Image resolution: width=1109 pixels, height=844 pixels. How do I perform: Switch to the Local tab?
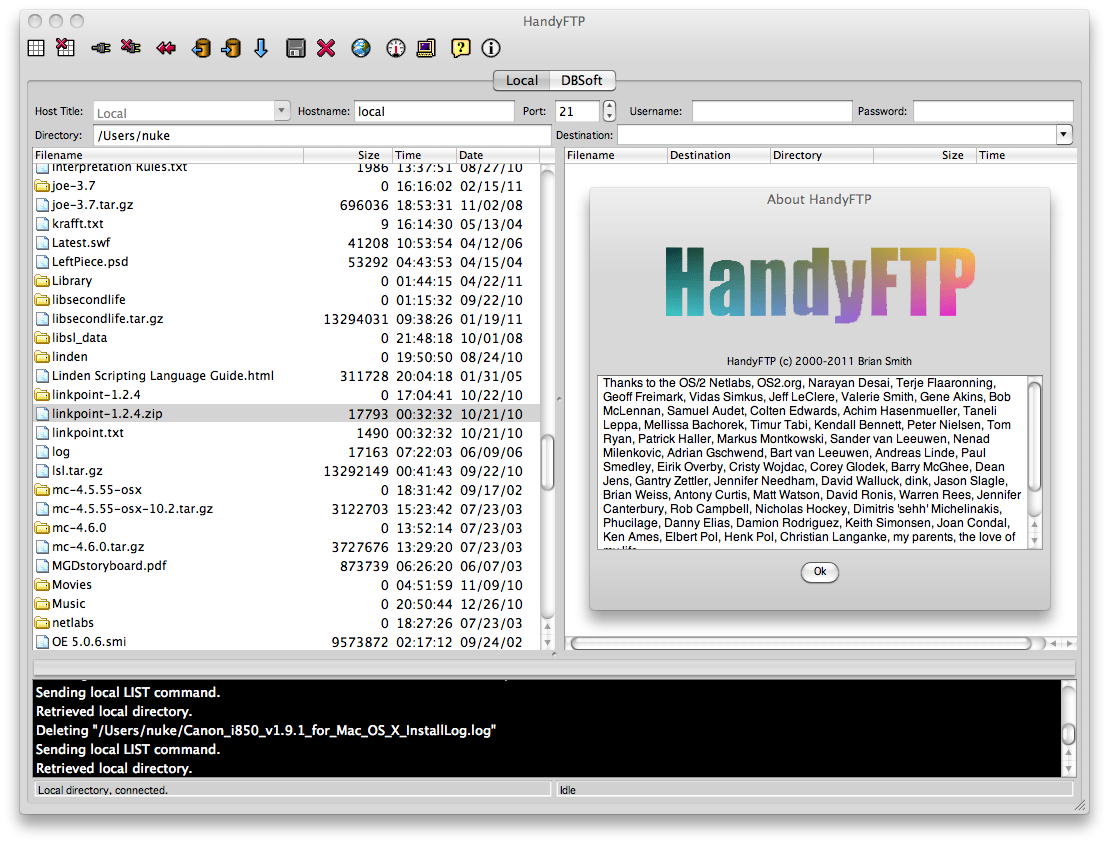pyautogui.click(x=522, y=81)
